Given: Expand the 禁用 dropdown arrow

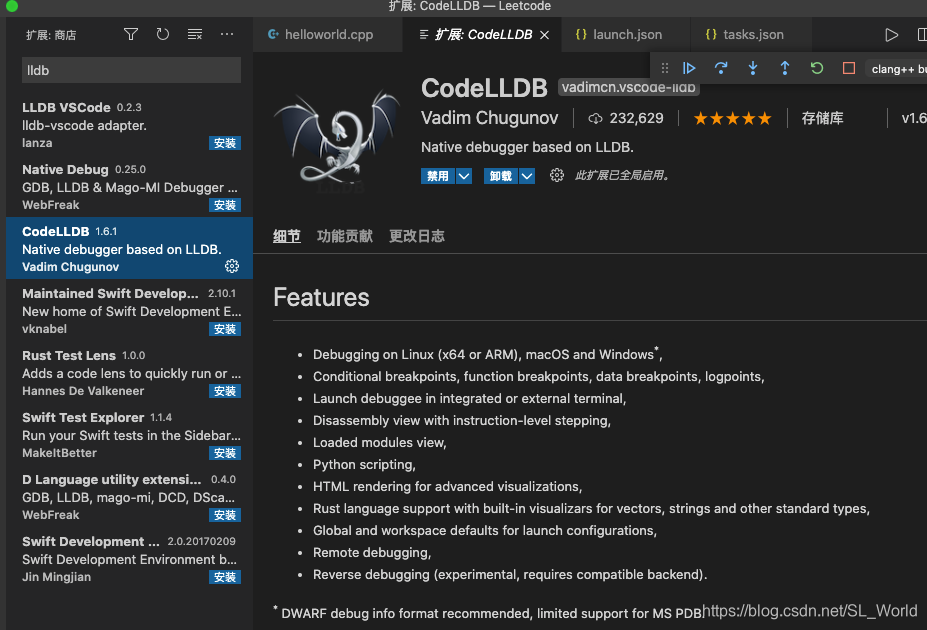Looking at the screenshot, I should (x=464, y=176).
